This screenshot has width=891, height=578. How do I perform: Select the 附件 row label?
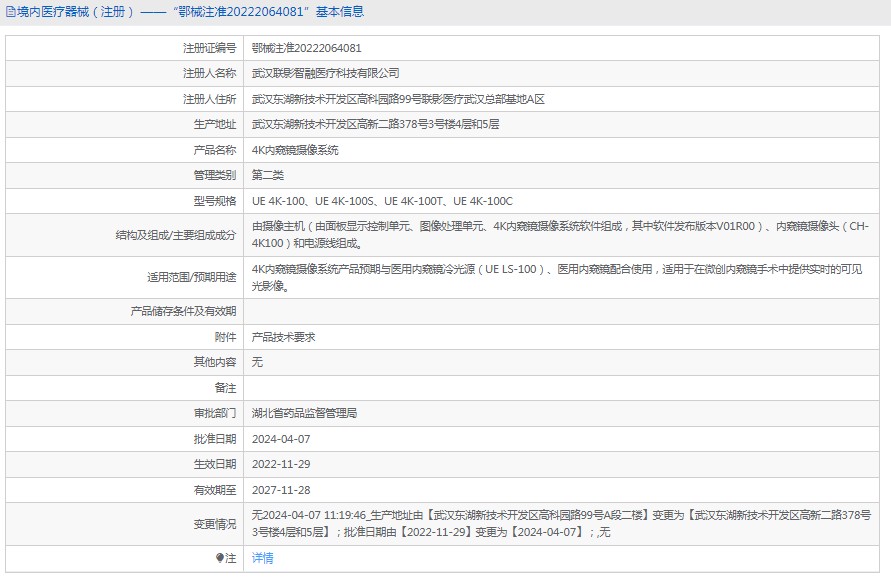pyautogui.click(x=226, y=337)
